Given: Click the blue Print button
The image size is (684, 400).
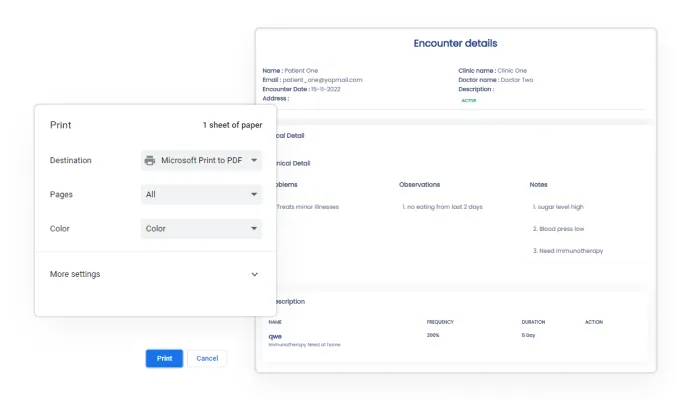Looking at the screenshot, I should tap(164, 358).
